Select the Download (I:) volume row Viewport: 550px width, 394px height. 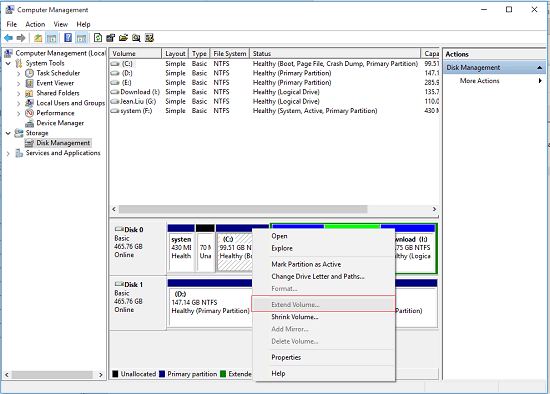(274, 92)
